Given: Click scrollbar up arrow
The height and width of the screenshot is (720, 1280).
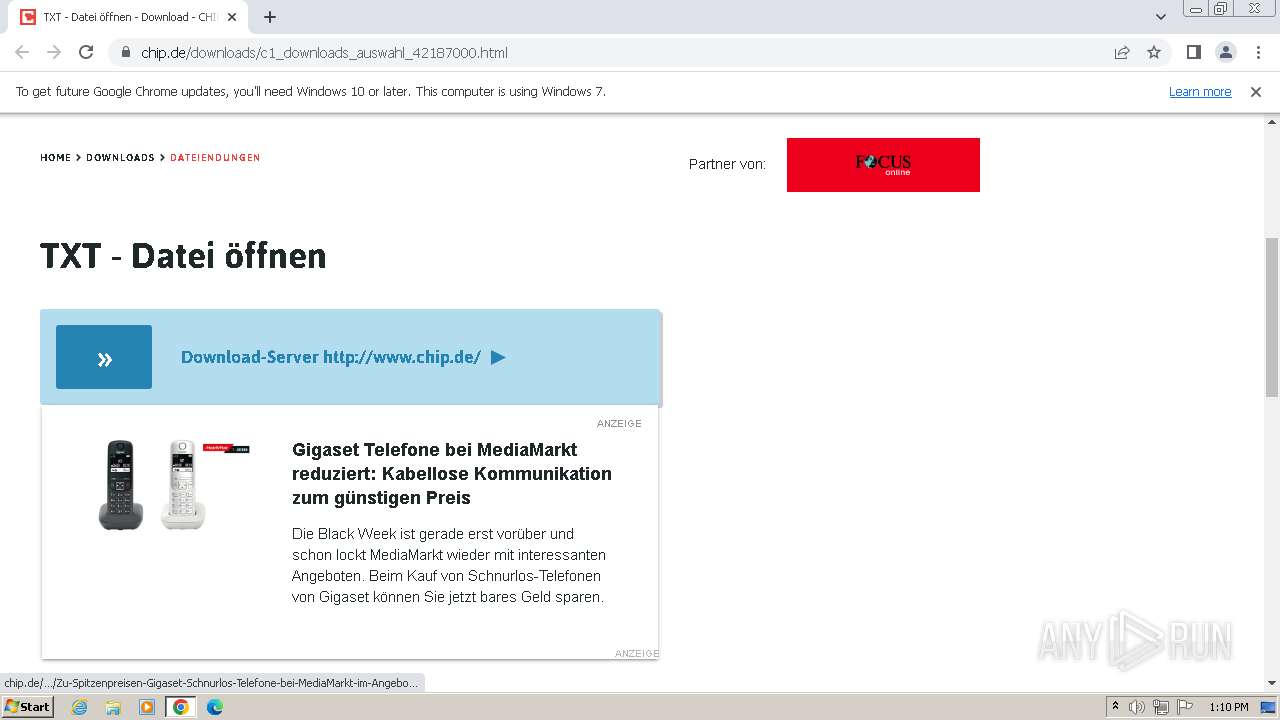Looking at the screenshot, I should click(x=1272, y=122).
